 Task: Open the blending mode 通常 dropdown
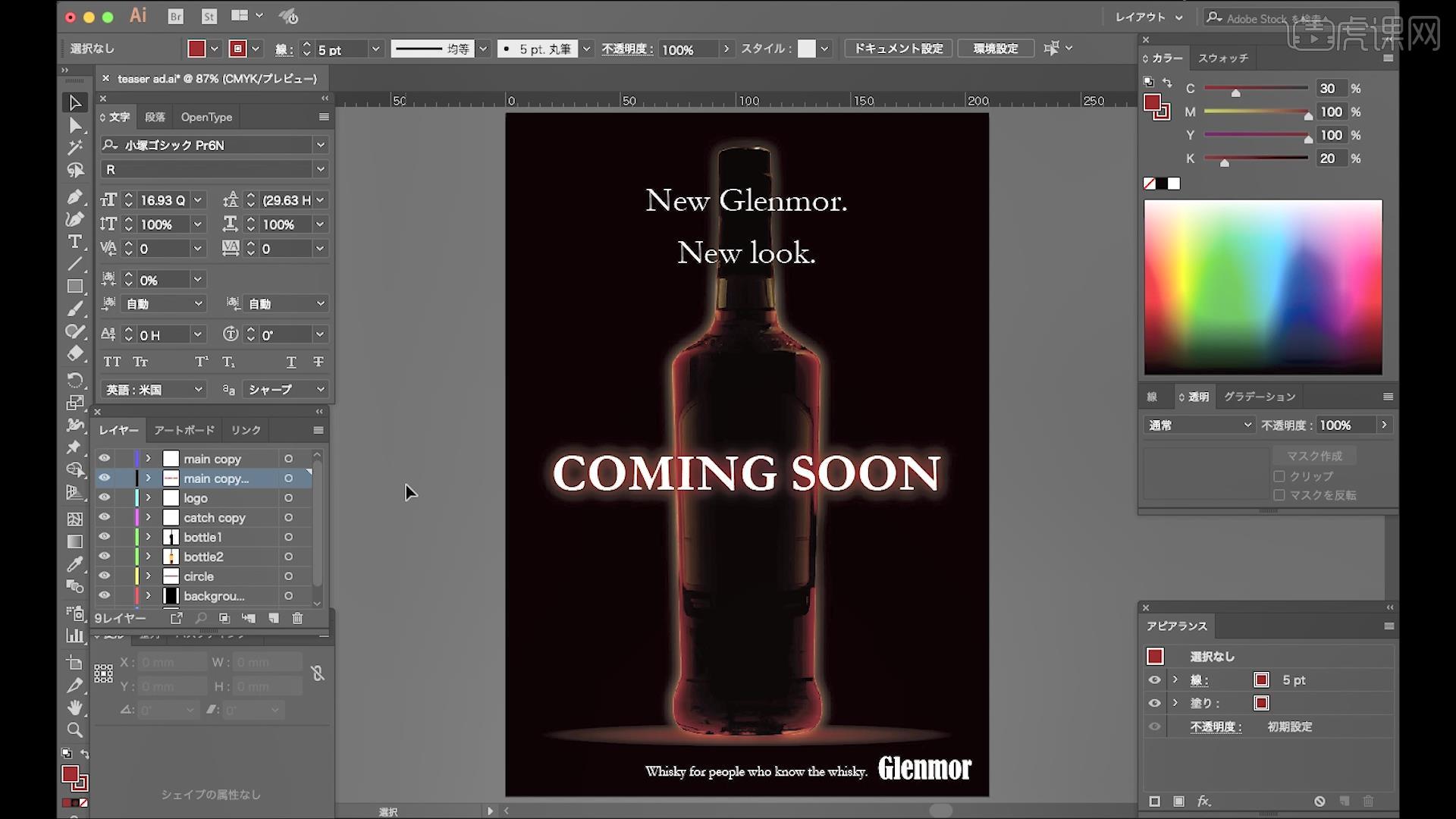[1199, 425]
